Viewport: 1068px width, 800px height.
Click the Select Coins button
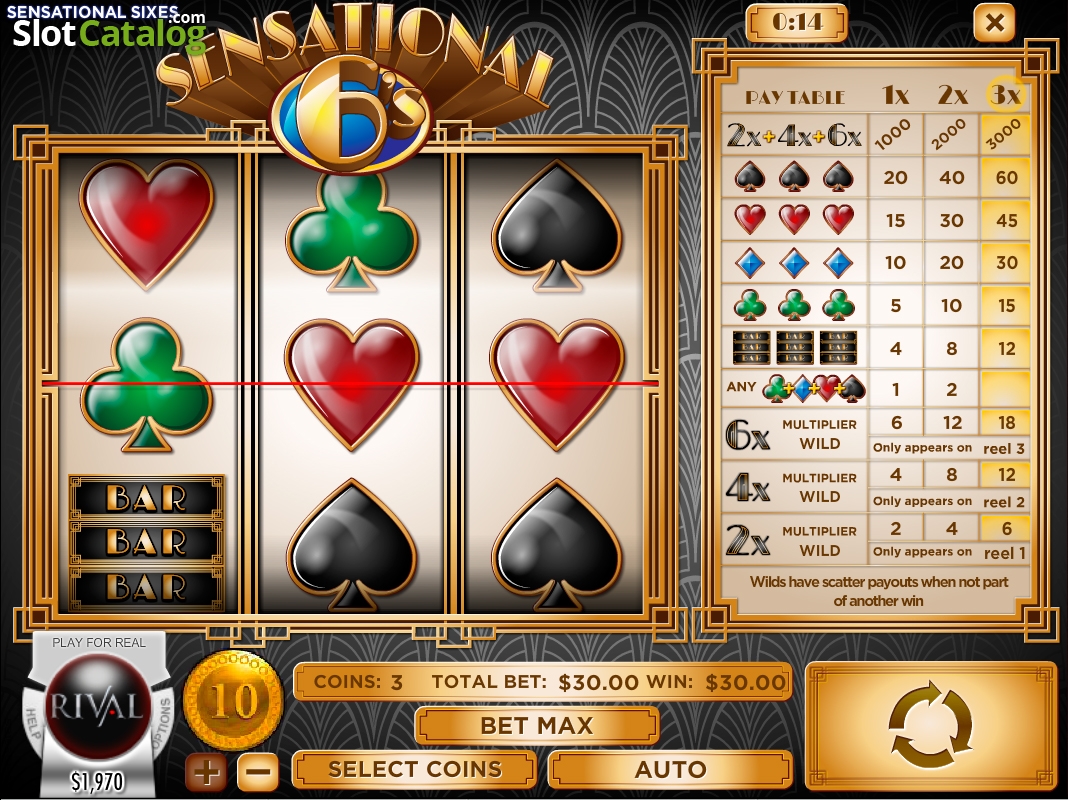coord(415,769)
